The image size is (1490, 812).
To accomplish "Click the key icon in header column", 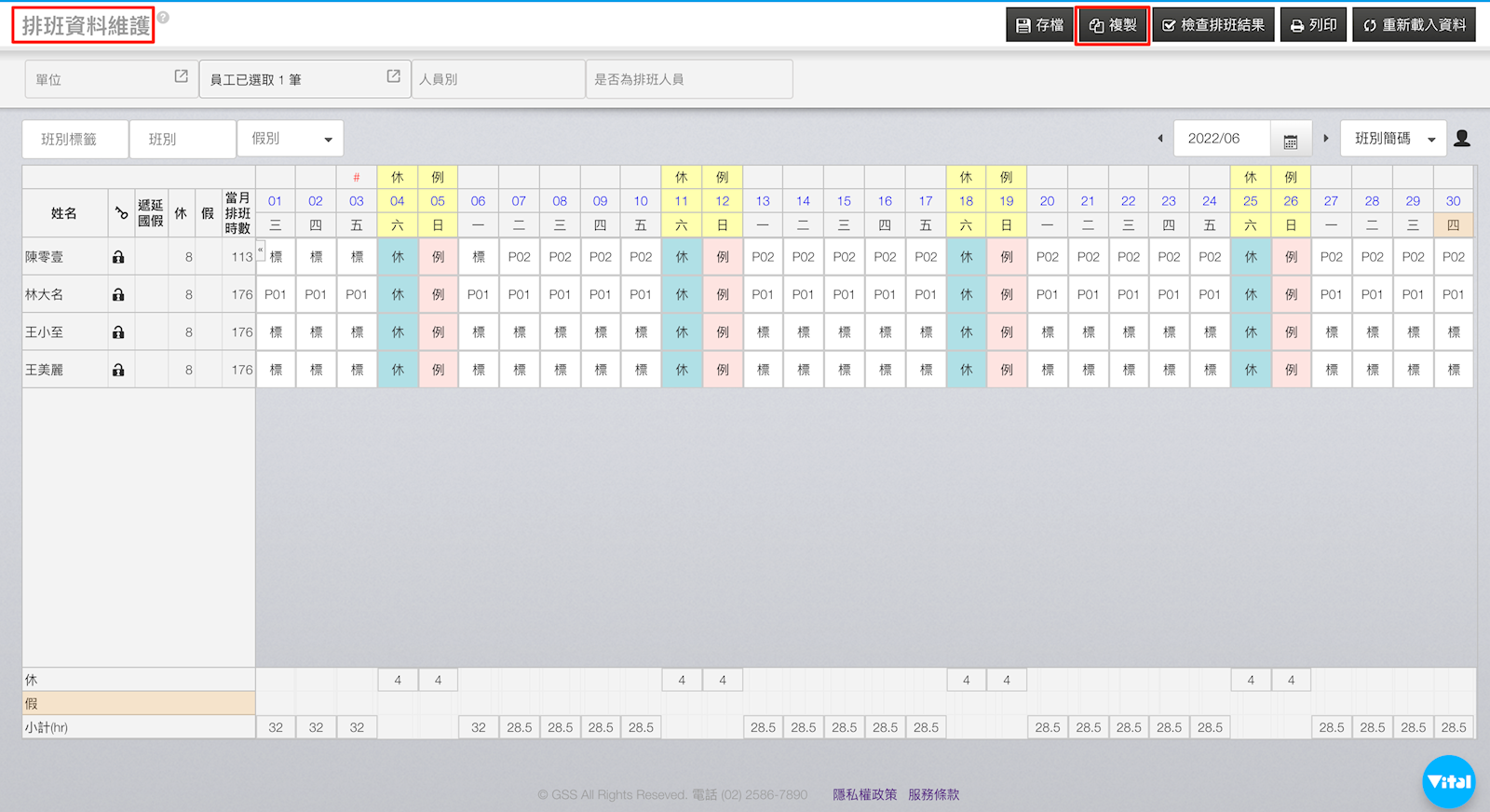I will click(x=121, y=213).
